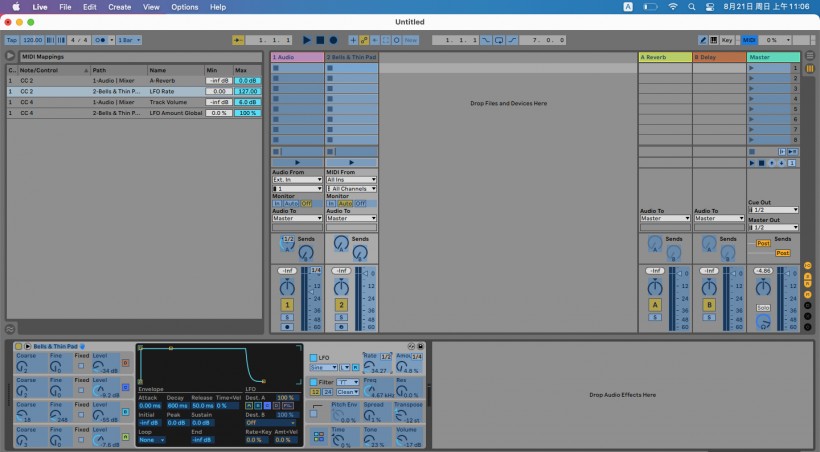Open Audio From Ext. In dropdown
The width and height of the screenshot is (820, 452).
[296, 180]
